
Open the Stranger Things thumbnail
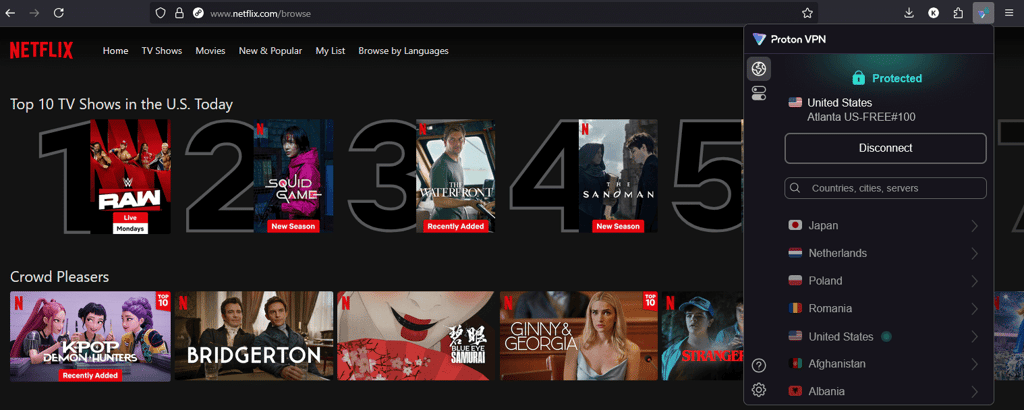pos(703,336)
